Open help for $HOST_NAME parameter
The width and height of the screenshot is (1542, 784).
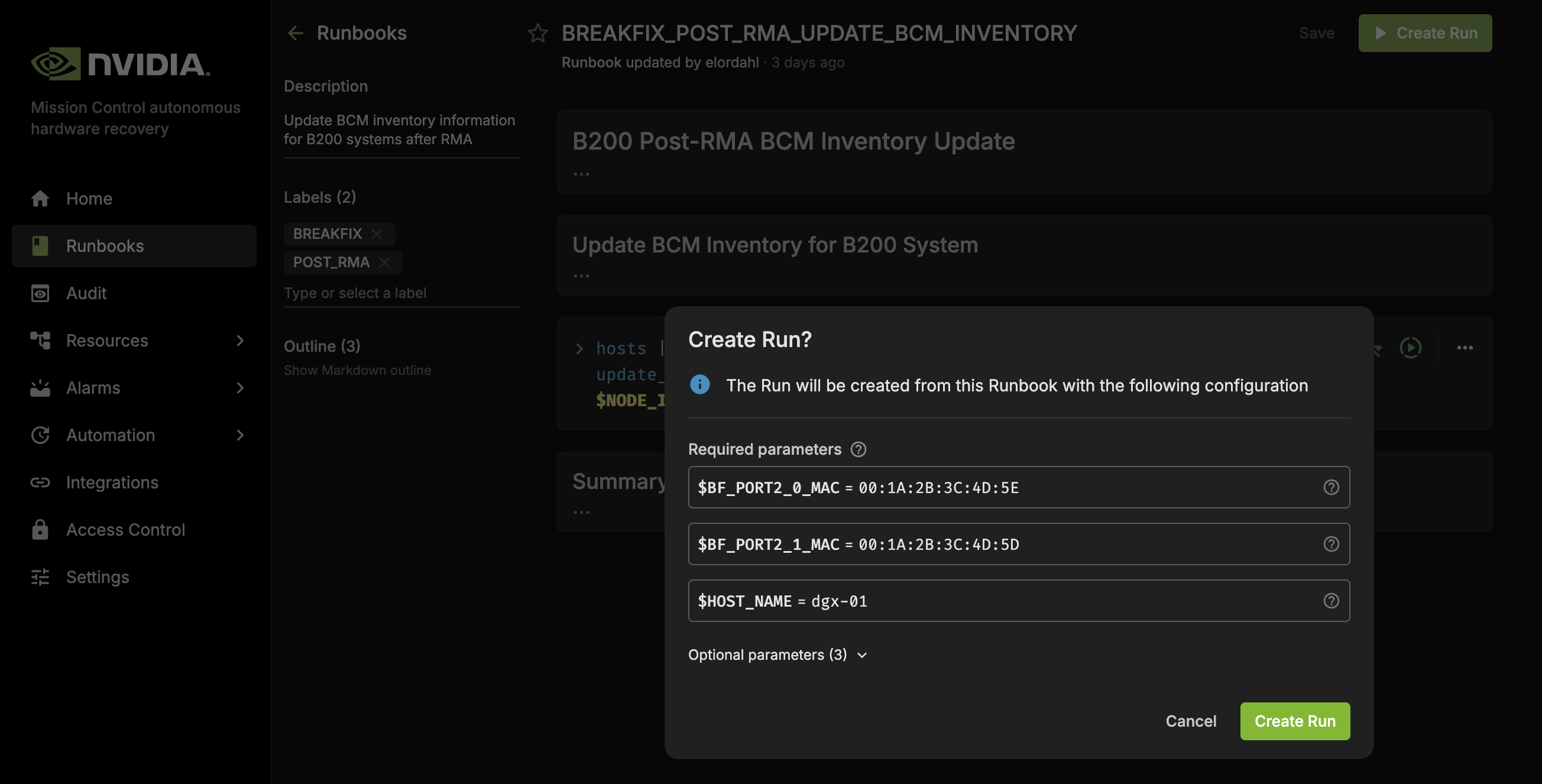[1331, 601]
